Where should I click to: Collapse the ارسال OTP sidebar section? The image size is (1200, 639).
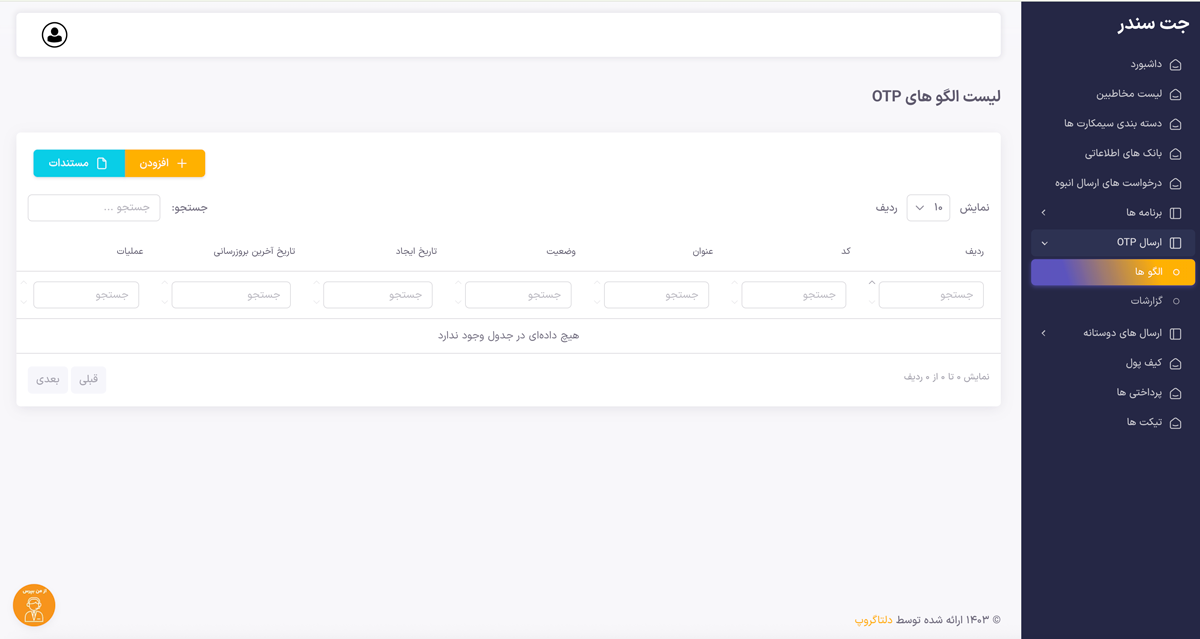tap(1110, 243)
